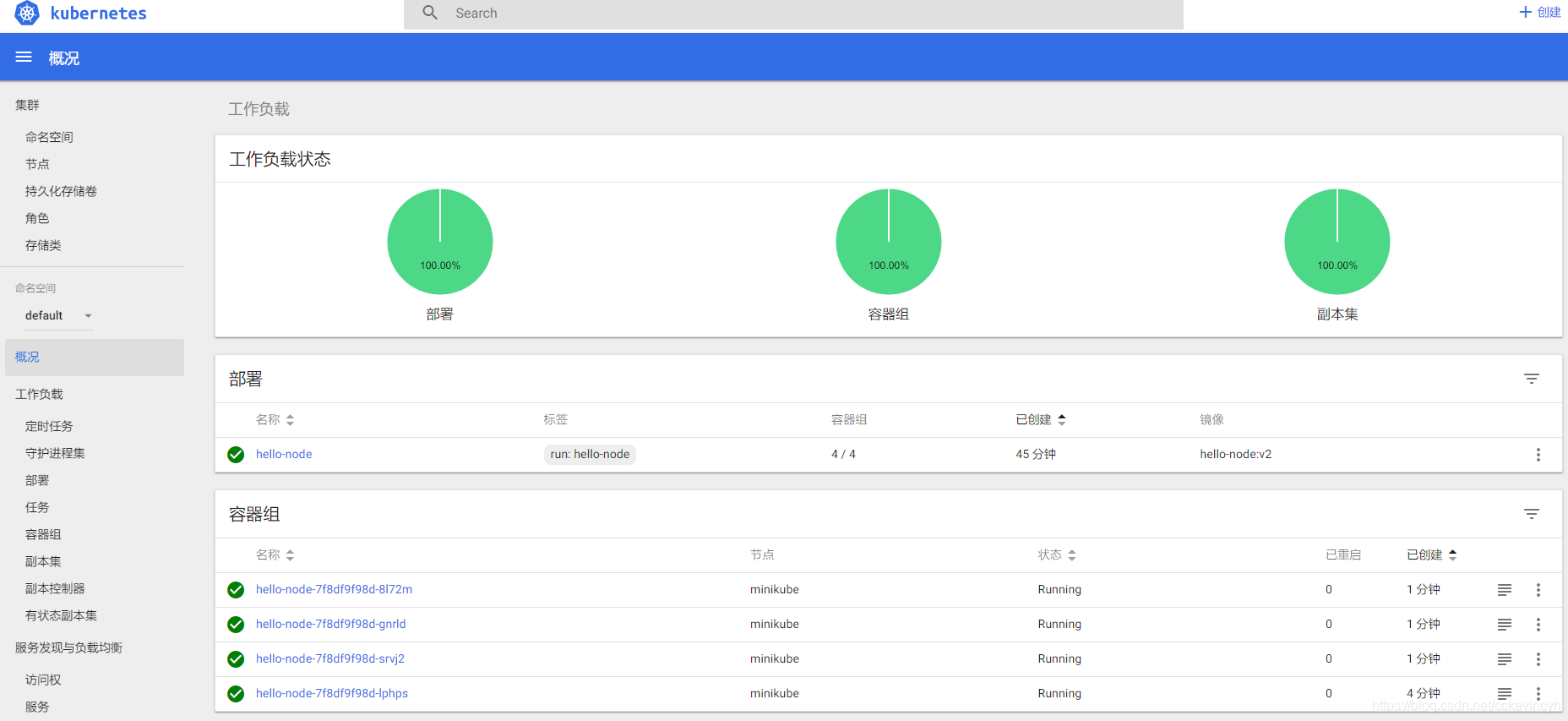Open pod hello-node-7f8df9f98d-gnrld link
Screen dimensions: 1568x721
point(330,624)
